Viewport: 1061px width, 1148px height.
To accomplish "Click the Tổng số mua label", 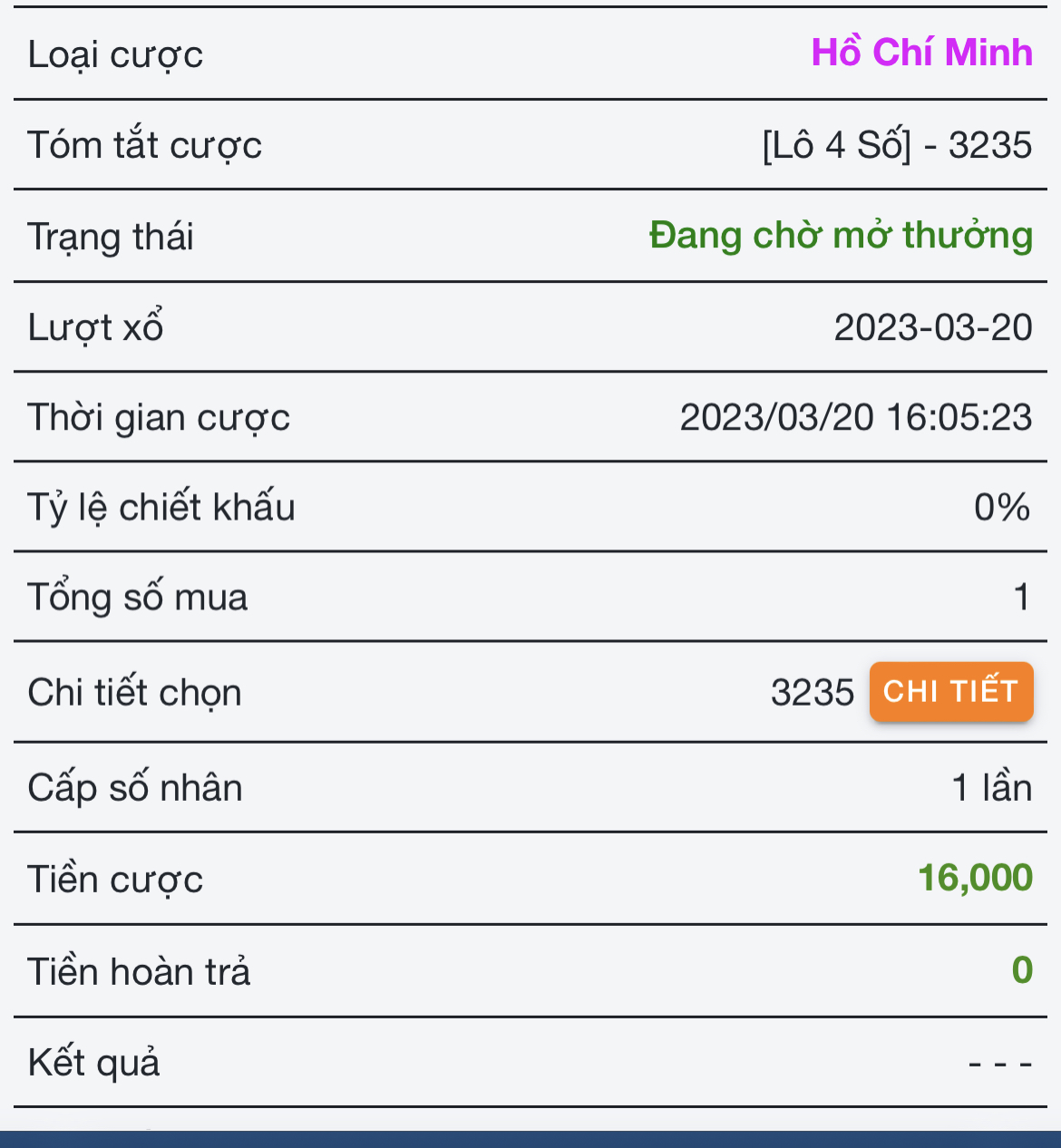I will pyautogui.click(x=137, y=598).
